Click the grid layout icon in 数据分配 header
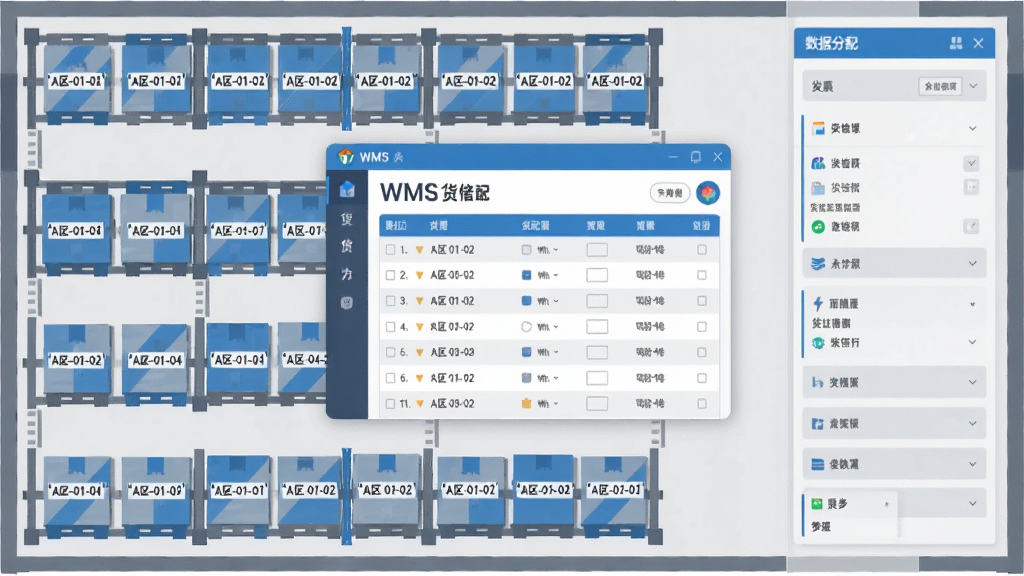The height and width of the screenshot is (576, 1024). pos(956,43)
